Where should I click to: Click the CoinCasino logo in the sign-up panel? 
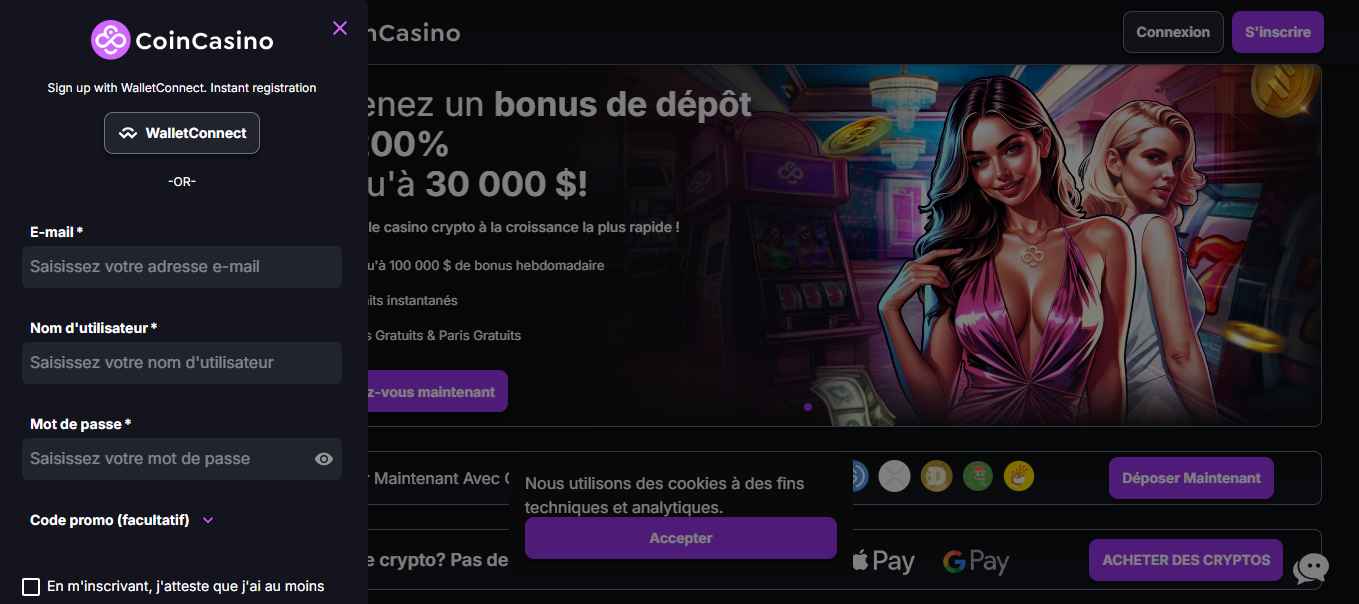pos(182,40)
